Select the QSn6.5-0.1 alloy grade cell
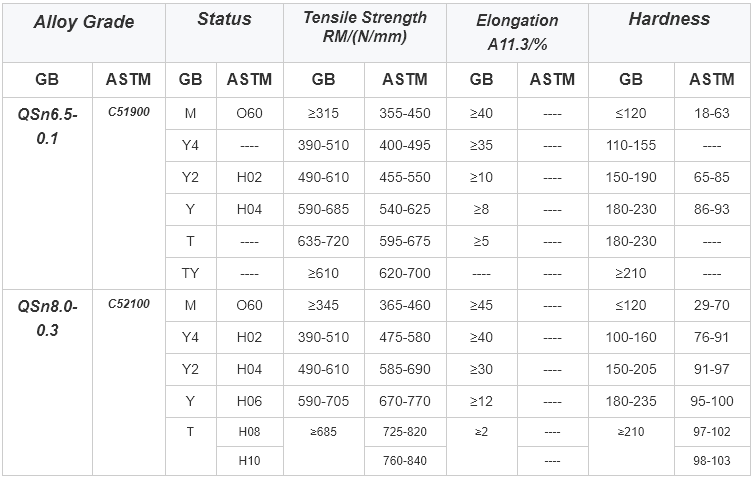This screenshot has height=478, width=752. tap(47, 193)
